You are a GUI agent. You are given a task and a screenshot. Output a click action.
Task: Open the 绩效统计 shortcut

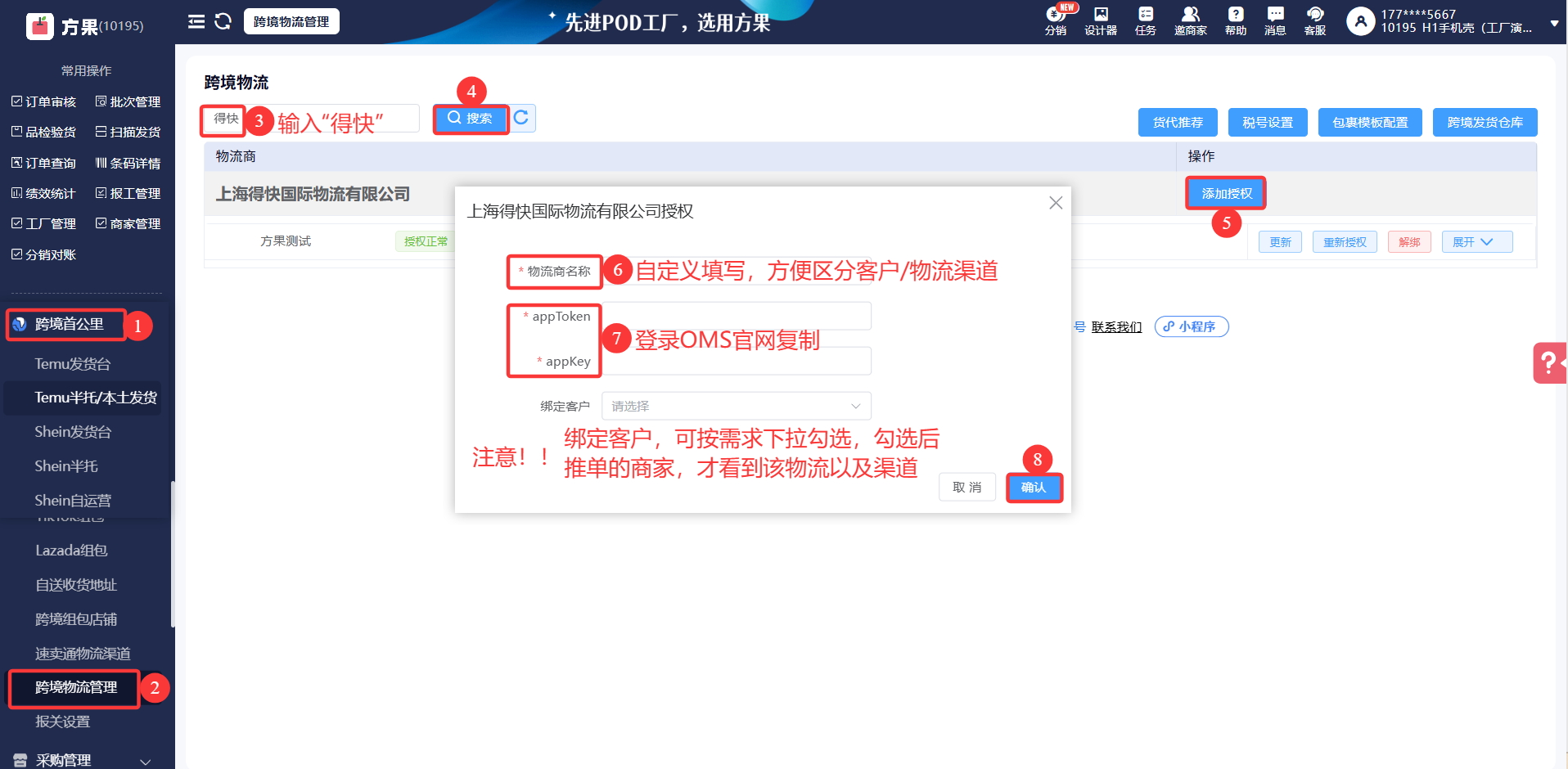[44, 193]
